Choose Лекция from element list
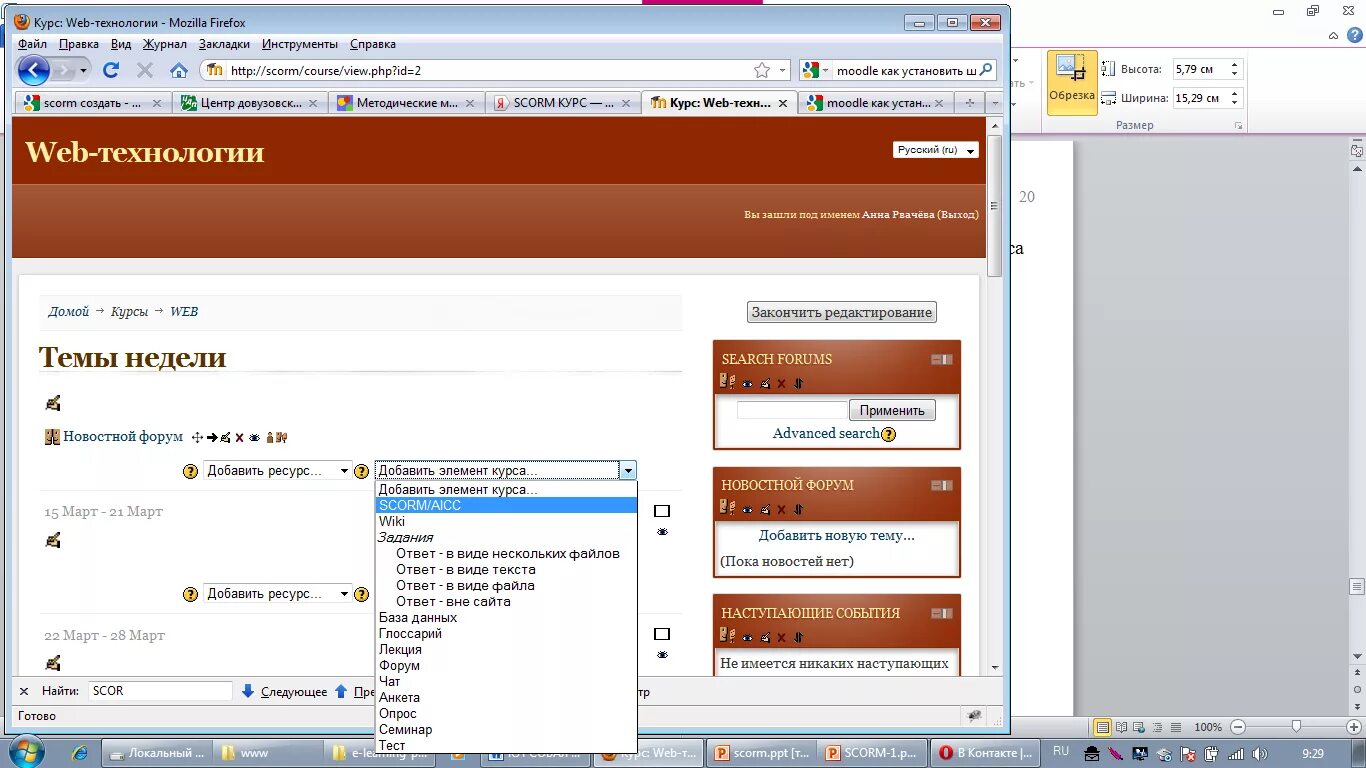1366x768 pixels. 506,649
